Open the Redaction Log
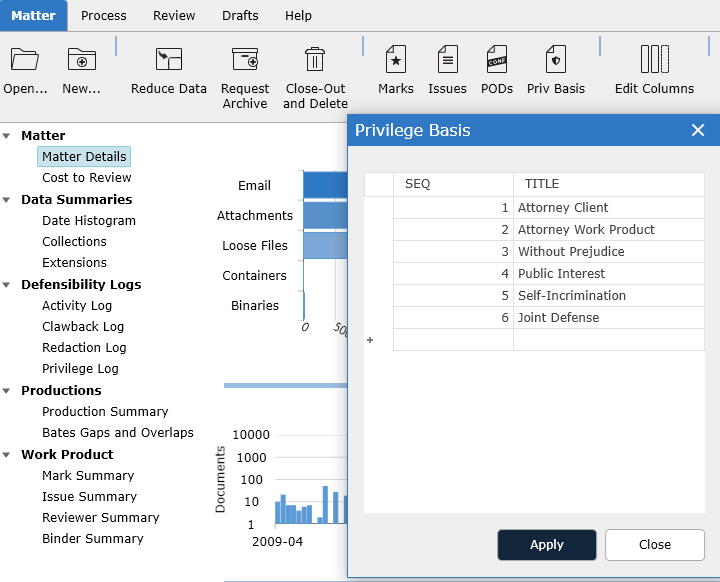This screenshot has height=582, width=720. coord(84,348)
